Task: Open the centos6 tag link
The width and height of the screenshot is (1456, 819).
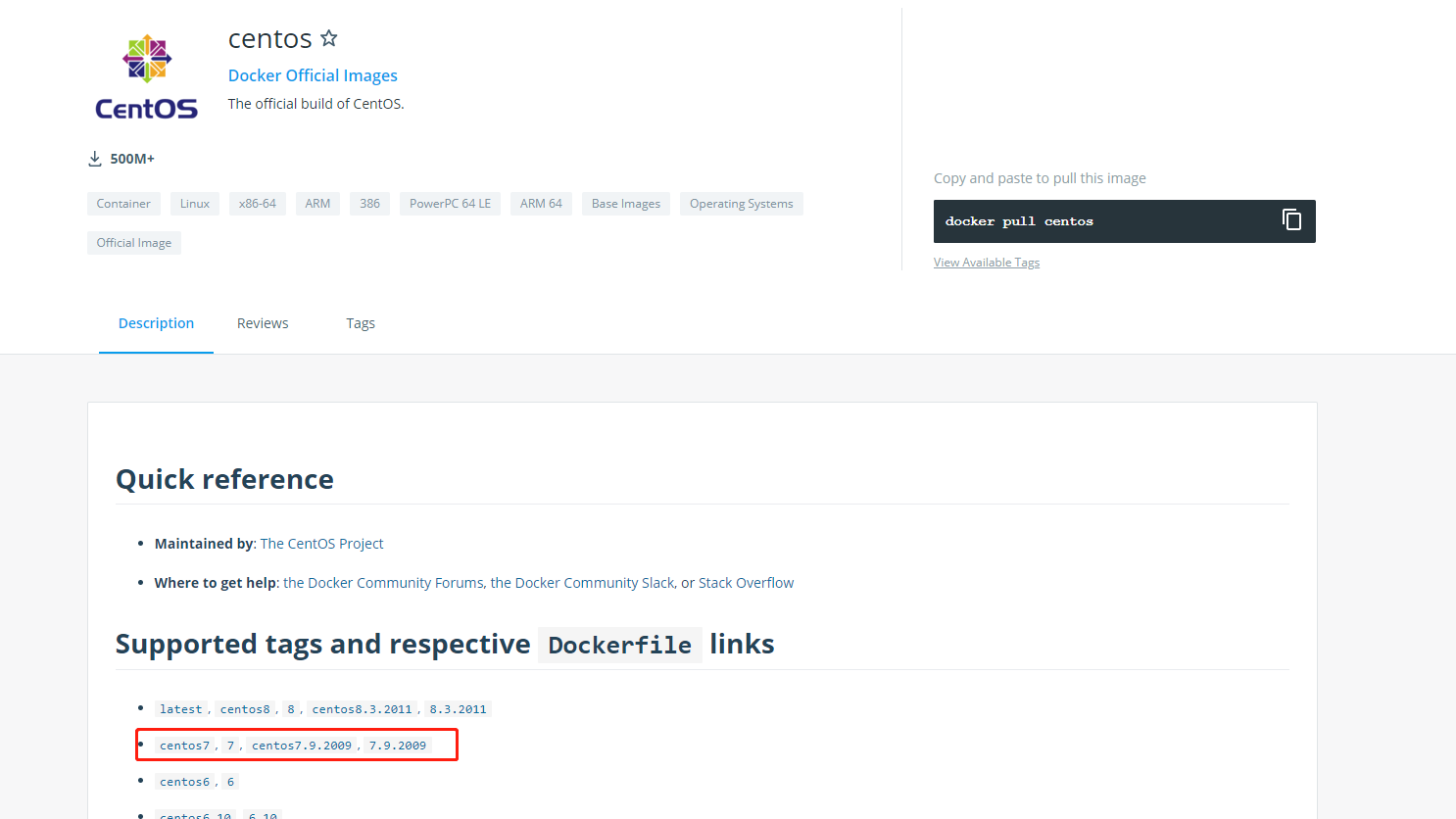Action: tap(184, 782)
